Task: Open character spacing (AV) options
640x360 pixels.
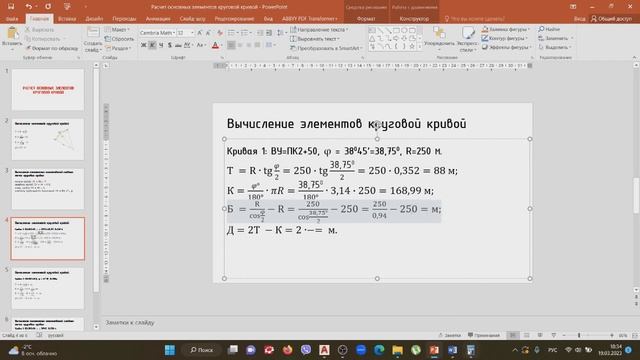Action: (x=188, y=45)
